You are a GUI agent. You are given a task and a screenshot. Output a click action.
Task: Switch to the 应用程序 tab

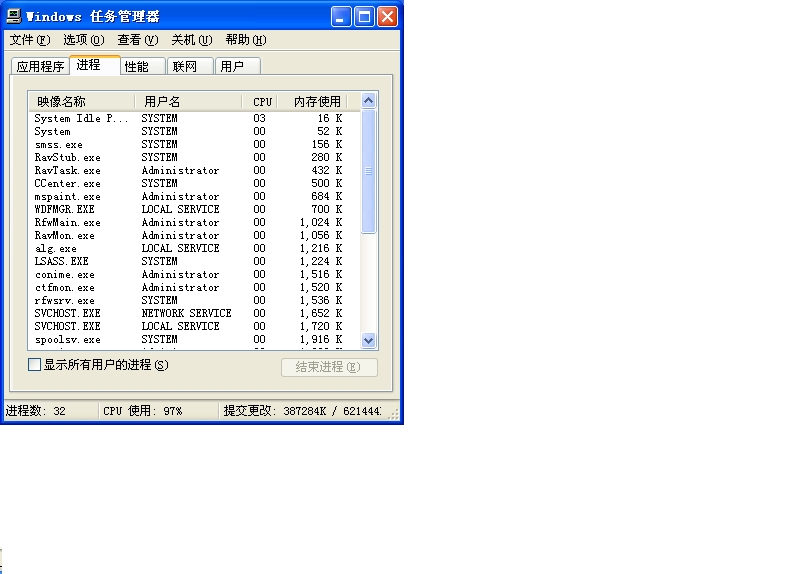tap(40, 66)
